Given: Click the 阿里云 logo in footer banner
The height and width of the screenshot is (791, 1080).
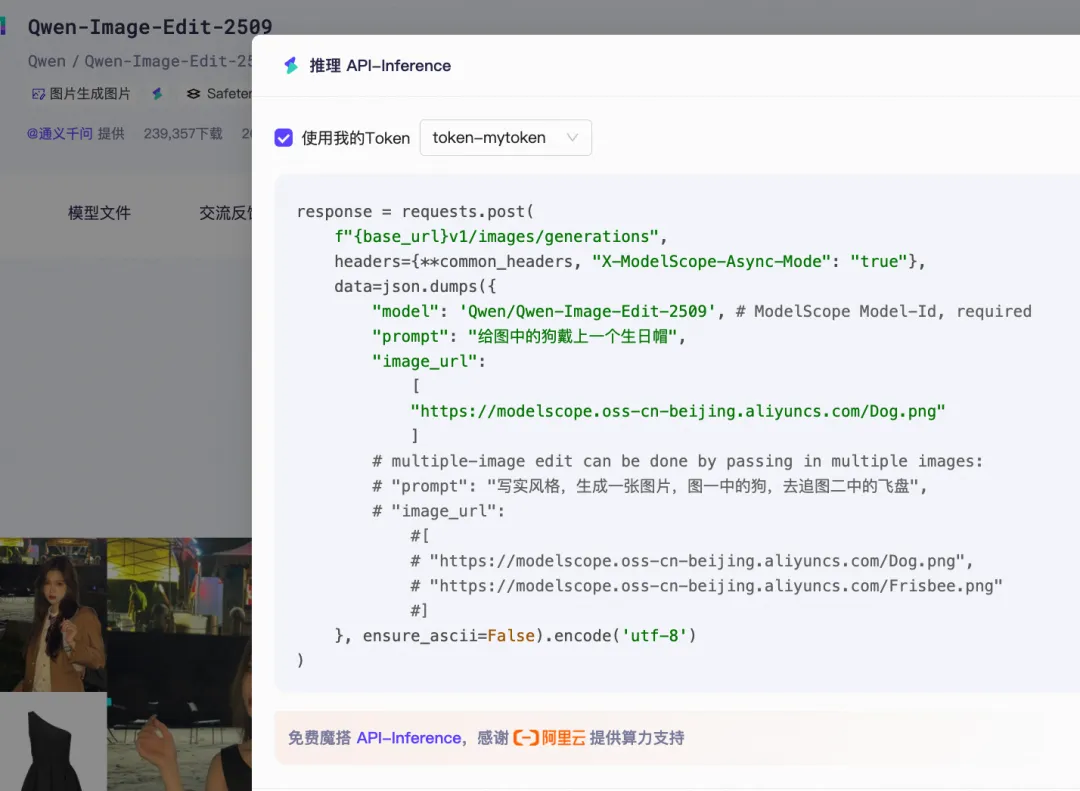Looking at the screenshot, I should pyautogui.click(x=549, y=738).
